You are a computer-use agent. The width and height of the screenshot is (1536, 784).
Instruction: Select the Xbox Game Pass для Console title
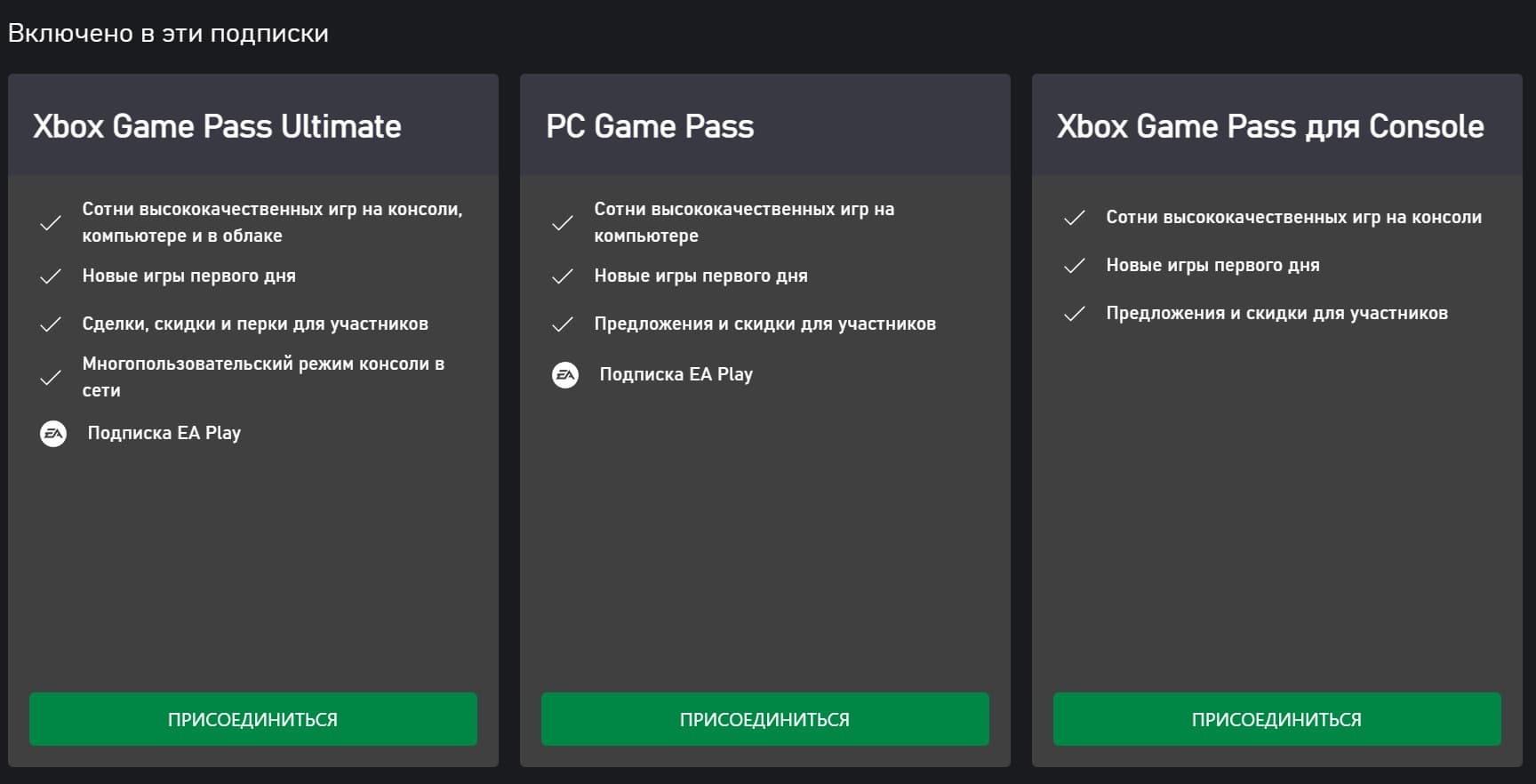1270,126
